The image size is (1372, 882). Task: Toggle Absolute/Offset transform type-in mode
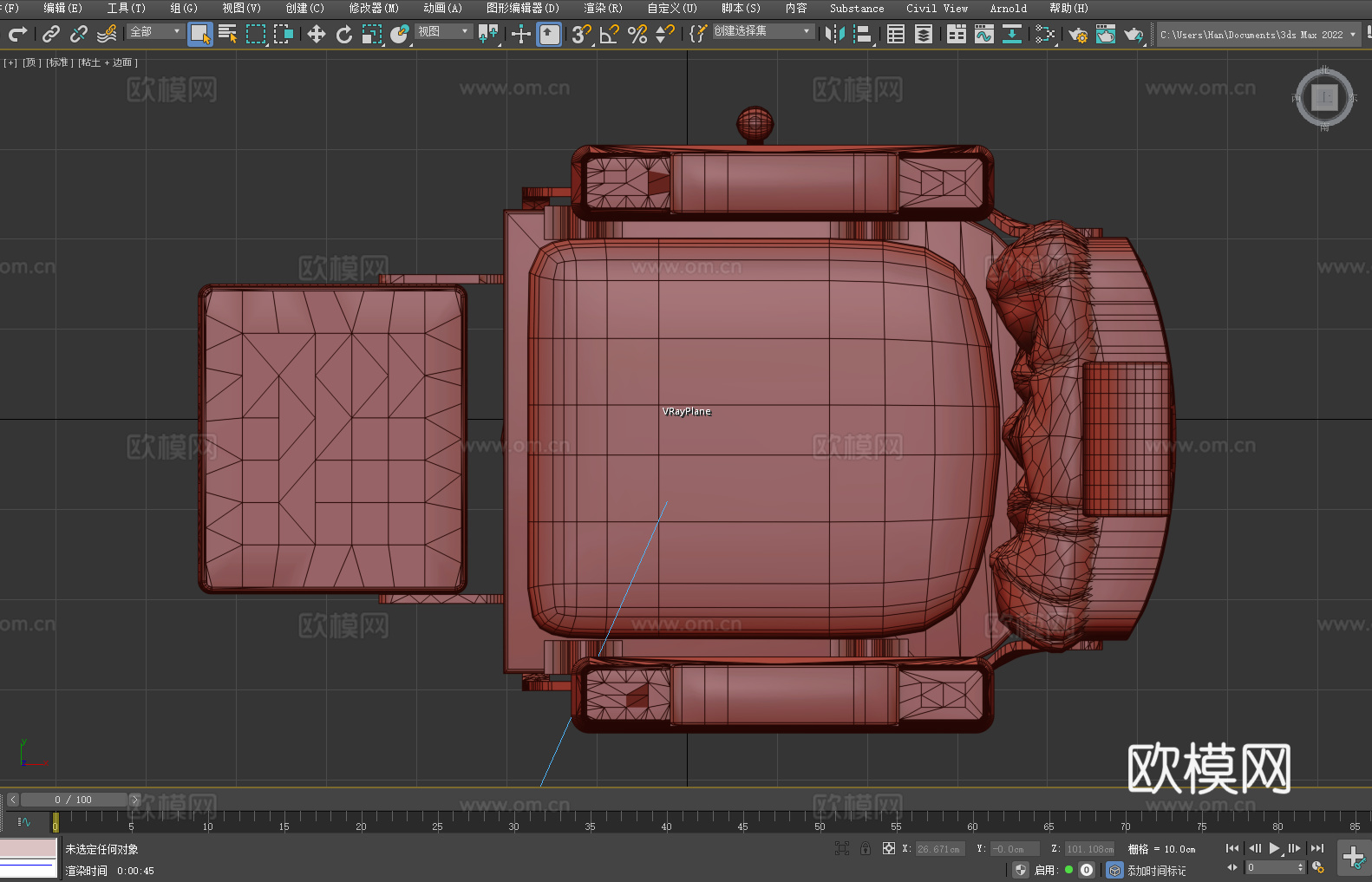click(889, 848)
